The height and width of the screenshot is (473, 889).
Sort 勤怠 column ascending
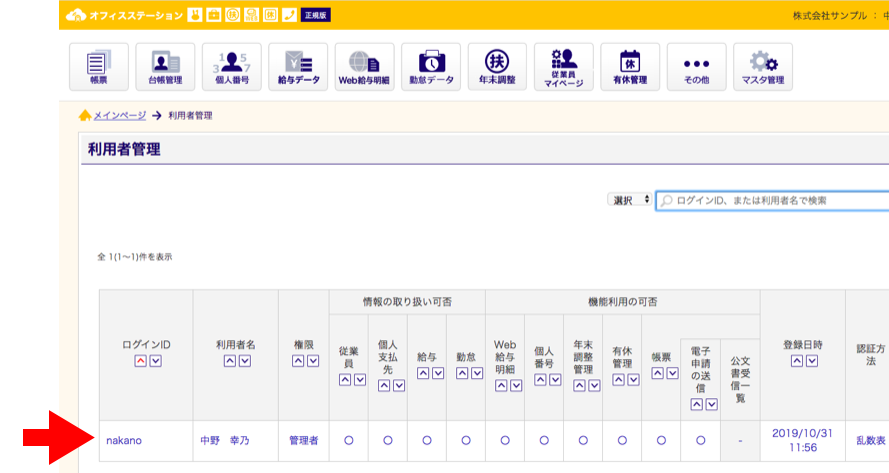[462, 373]
